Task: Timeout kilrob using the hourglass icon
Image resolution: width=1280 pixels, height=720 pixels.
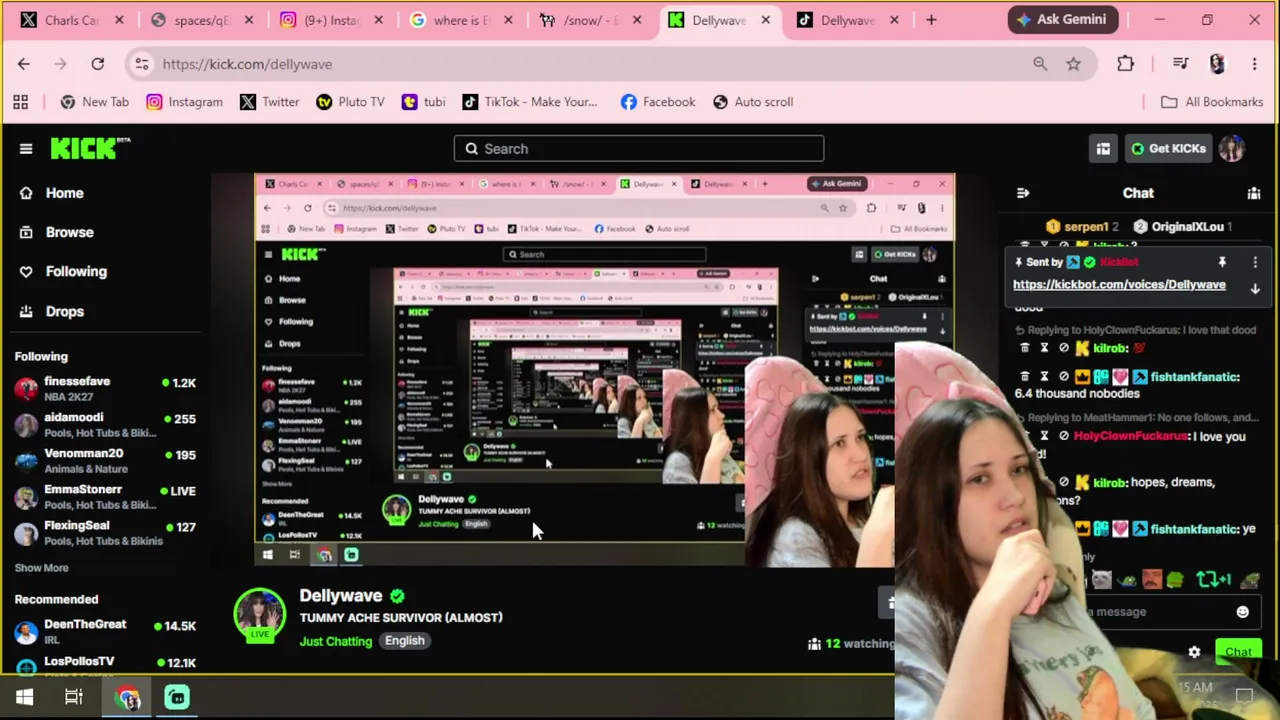Action: [x=1044, y=348]
